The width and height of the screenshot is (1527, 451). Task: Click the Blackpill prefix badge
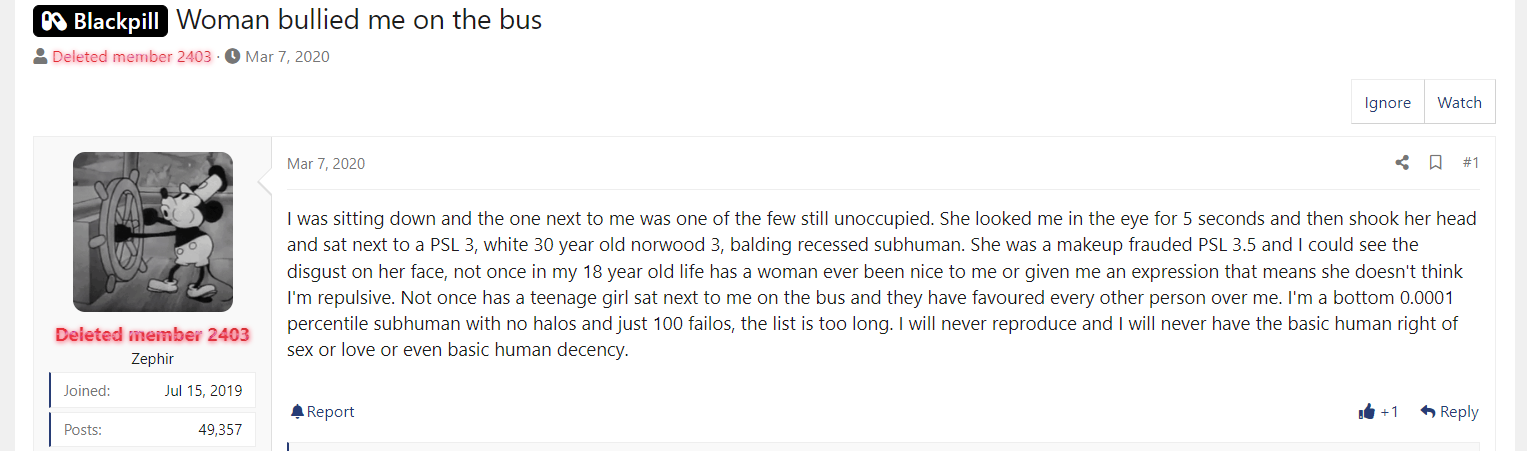pyautogui.click(x=100, y=21)
